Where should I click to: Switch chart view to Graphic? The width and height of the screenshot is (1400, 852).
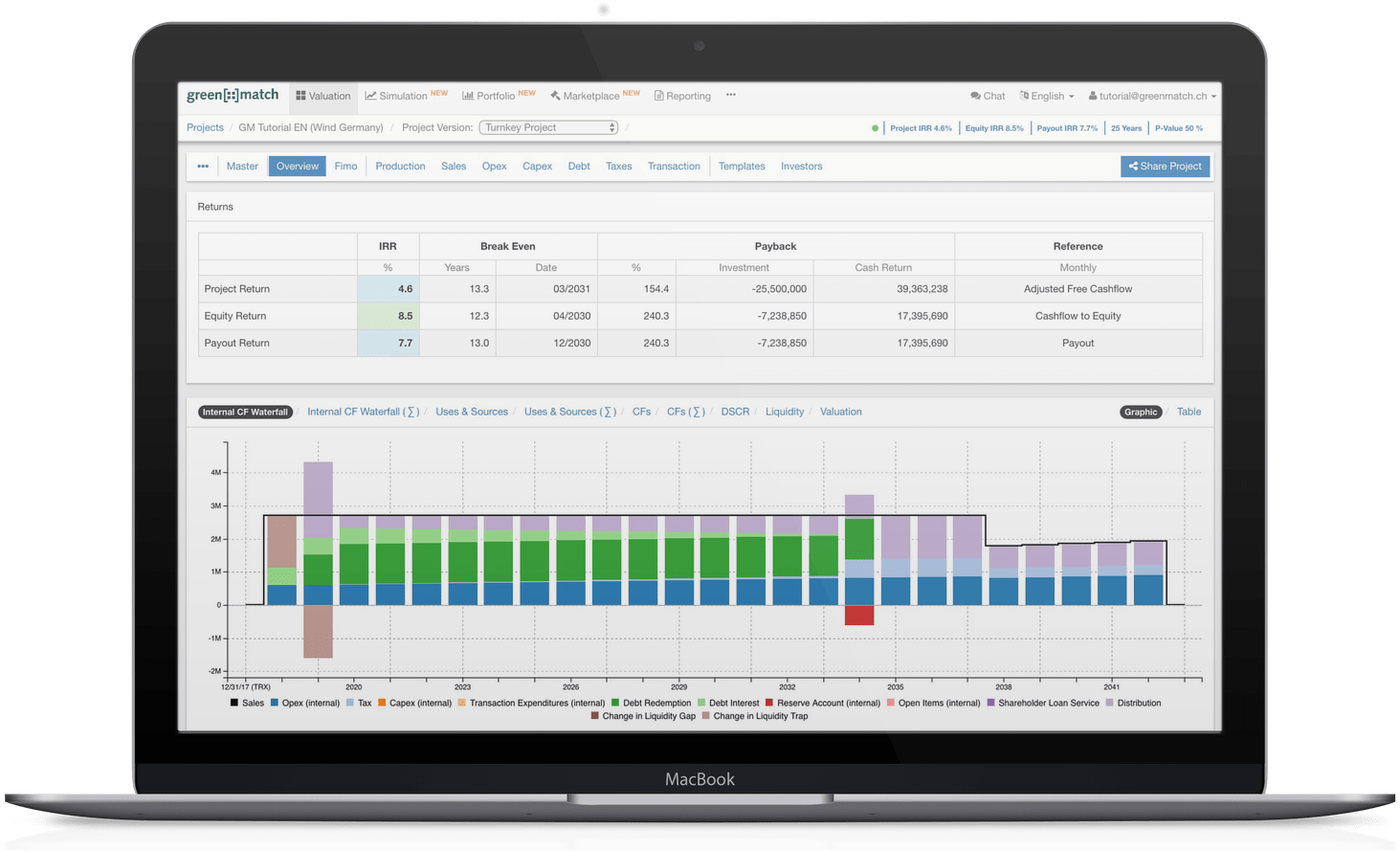pos(1140,412)
